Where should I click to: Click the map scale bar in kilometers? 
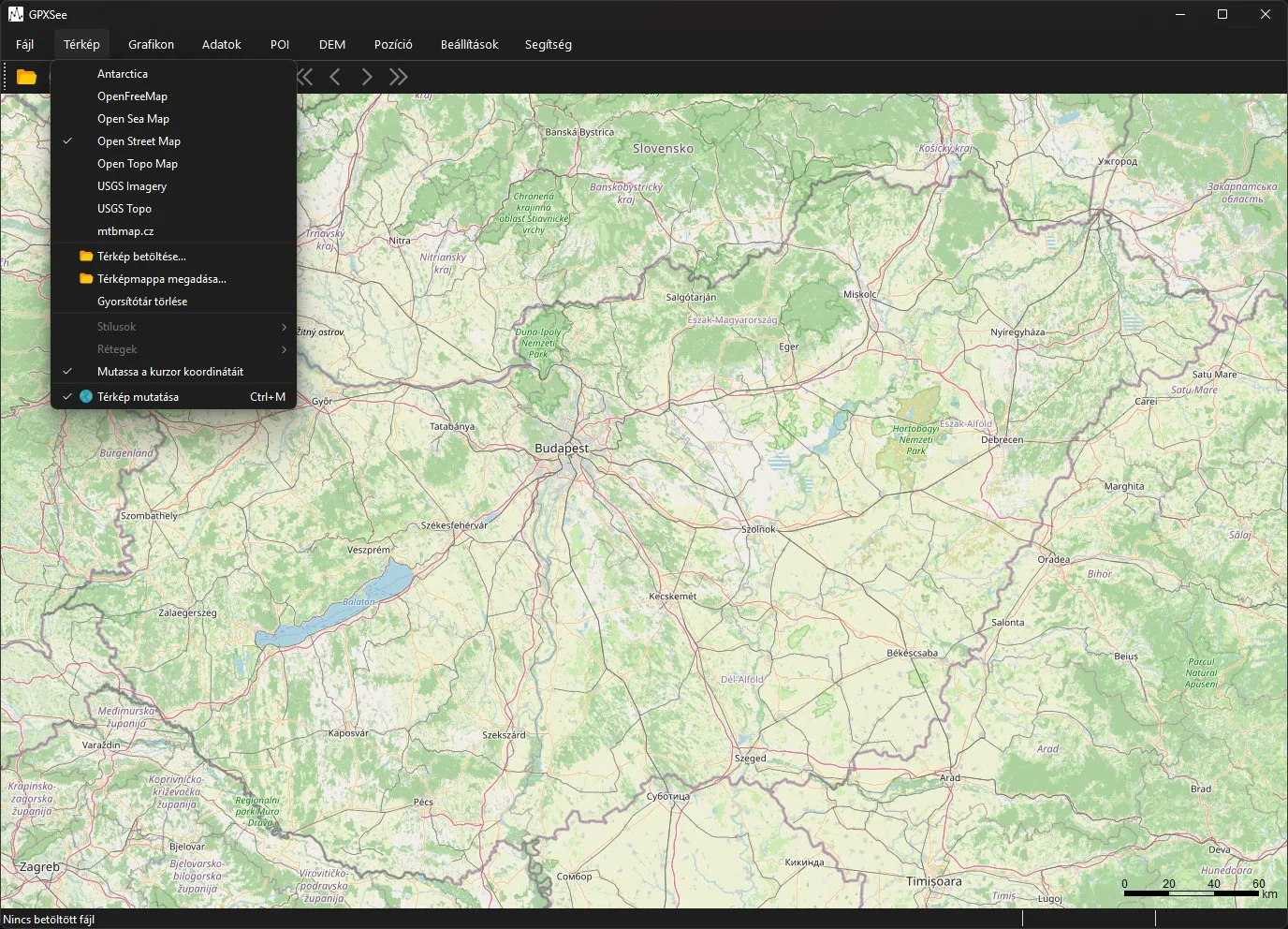[x=1199, y=889]
